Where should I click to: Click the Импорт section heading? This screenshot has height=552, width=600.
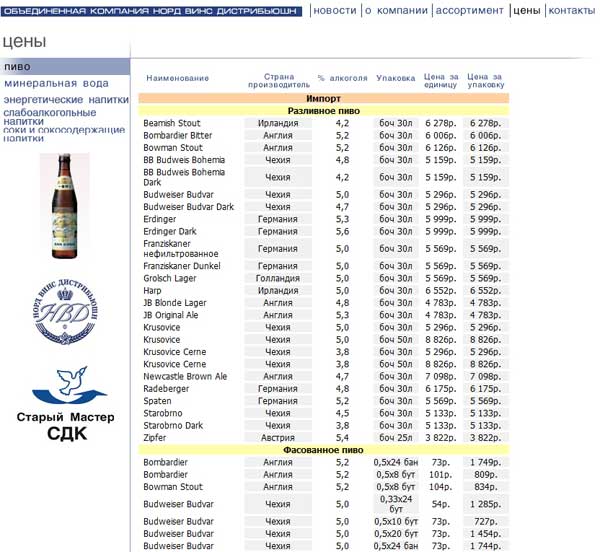pos(323,98)
